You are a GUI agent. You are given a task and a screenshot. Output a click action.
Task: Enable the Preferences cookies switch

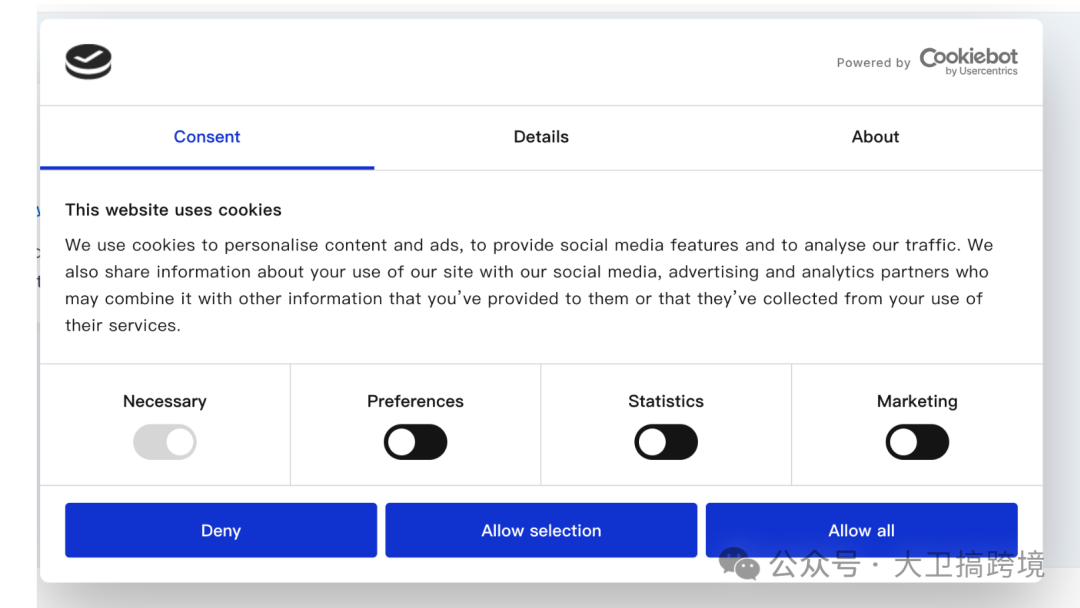415,442
